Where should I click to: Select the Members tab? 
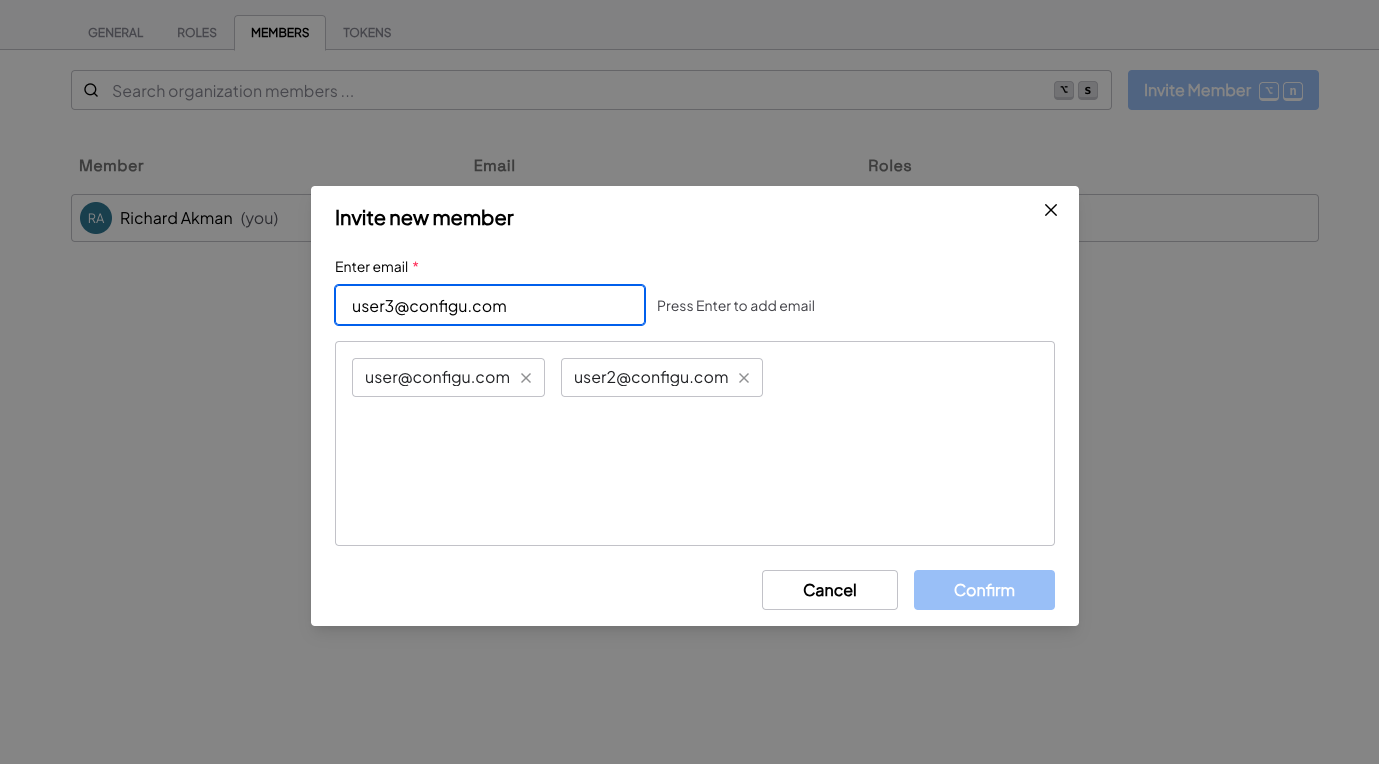tap(280, 33)
